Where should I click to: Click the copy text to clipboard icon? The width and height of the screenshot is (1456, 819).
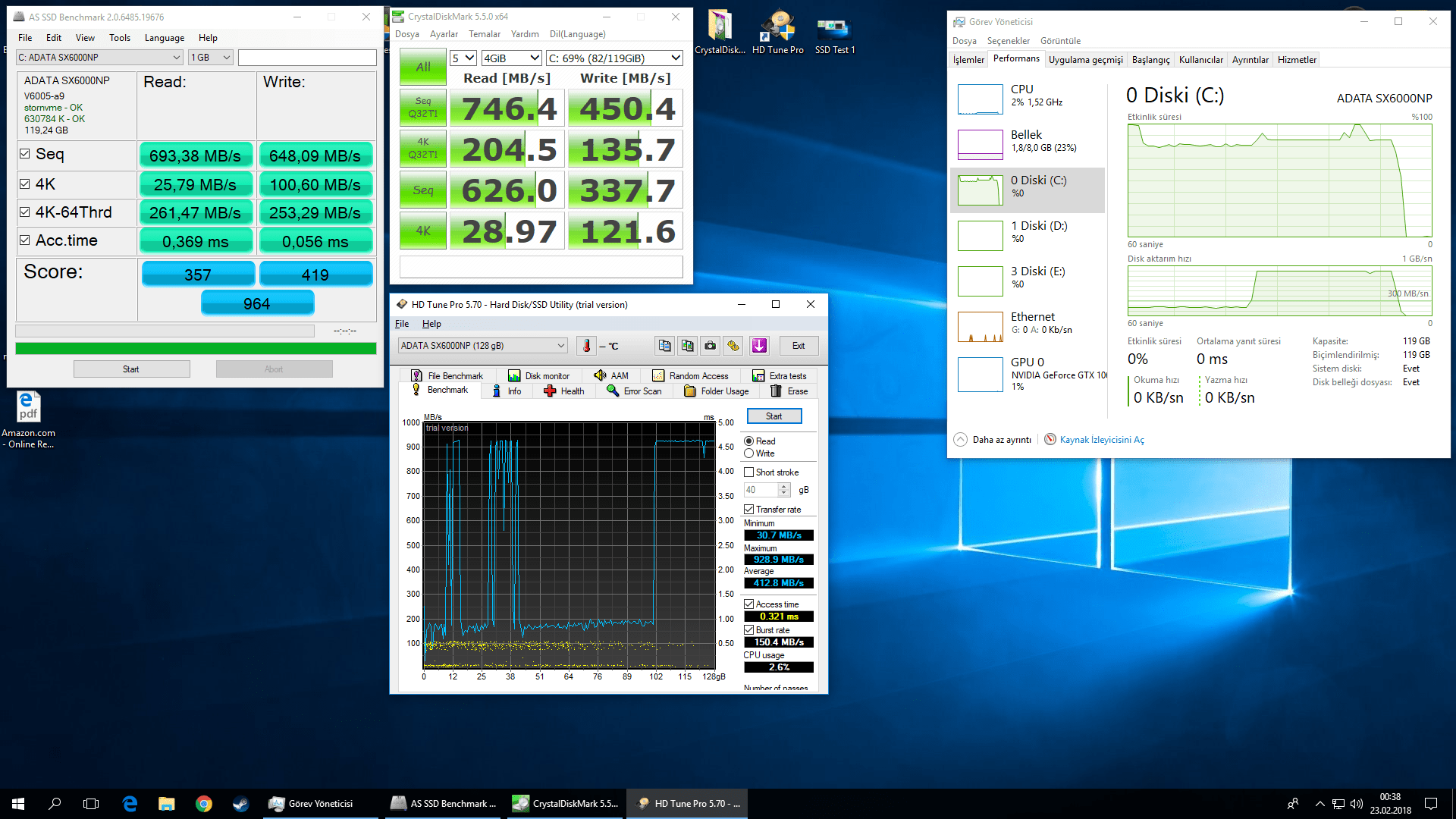tap(664, 346)
